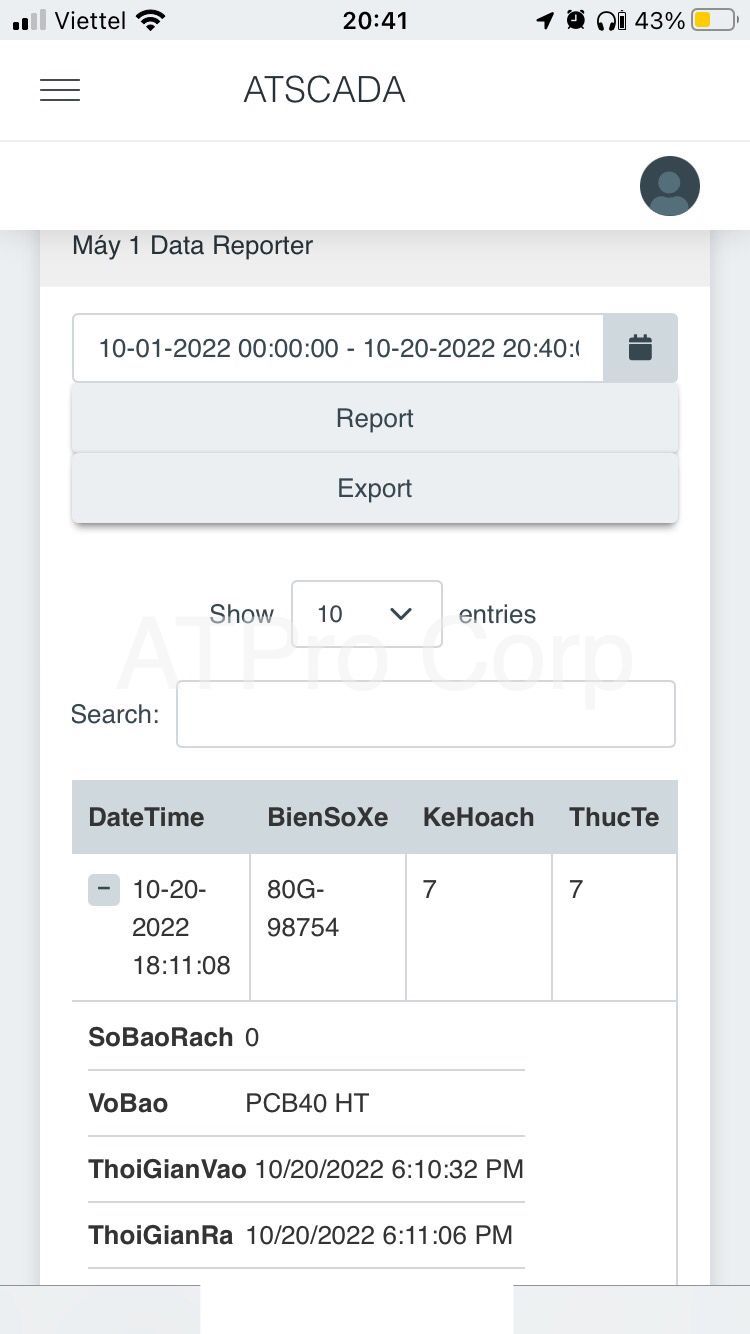
Task: Focus the Search input field
Action: tap(426, 714)
